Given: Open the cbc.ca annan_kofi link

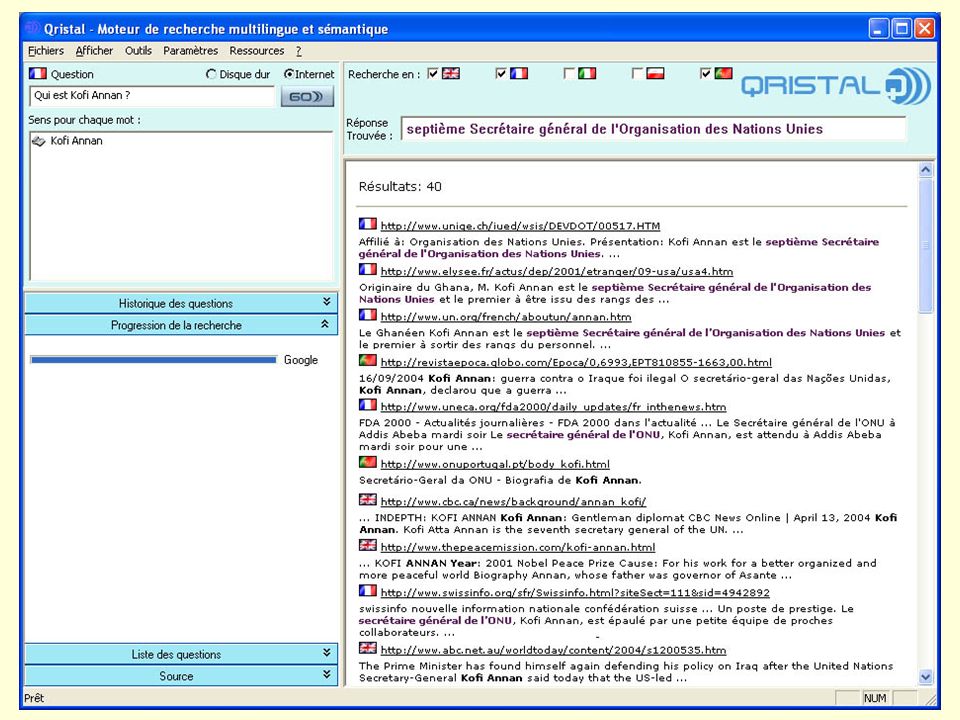Looking at the screenshot, I should 513,501.
